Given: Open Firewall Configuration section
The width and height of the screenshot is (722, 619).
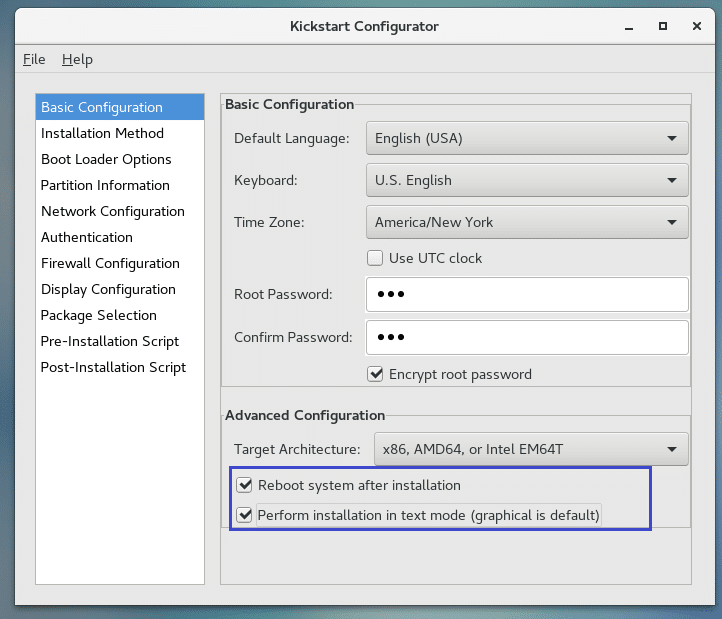Looking at the screenshot, I should pos(110,263).
